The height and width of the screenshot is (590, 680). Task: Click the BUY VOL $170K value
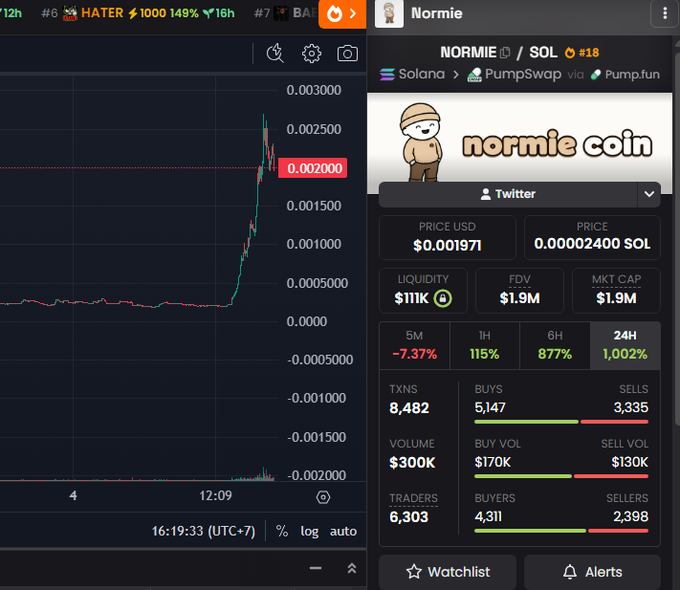point(493,462)
